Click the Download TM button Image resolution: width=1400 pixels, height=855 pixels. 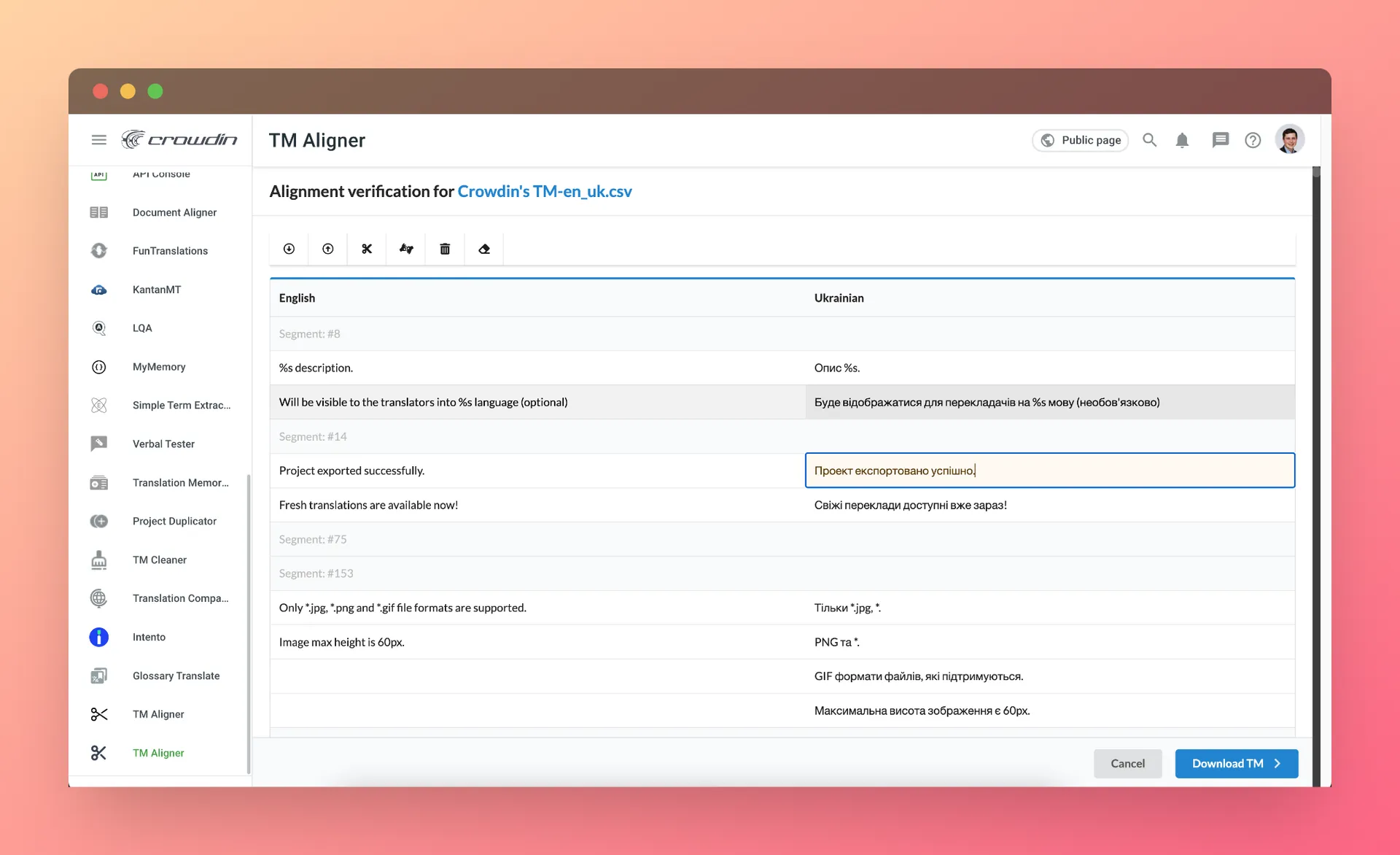1236,763
